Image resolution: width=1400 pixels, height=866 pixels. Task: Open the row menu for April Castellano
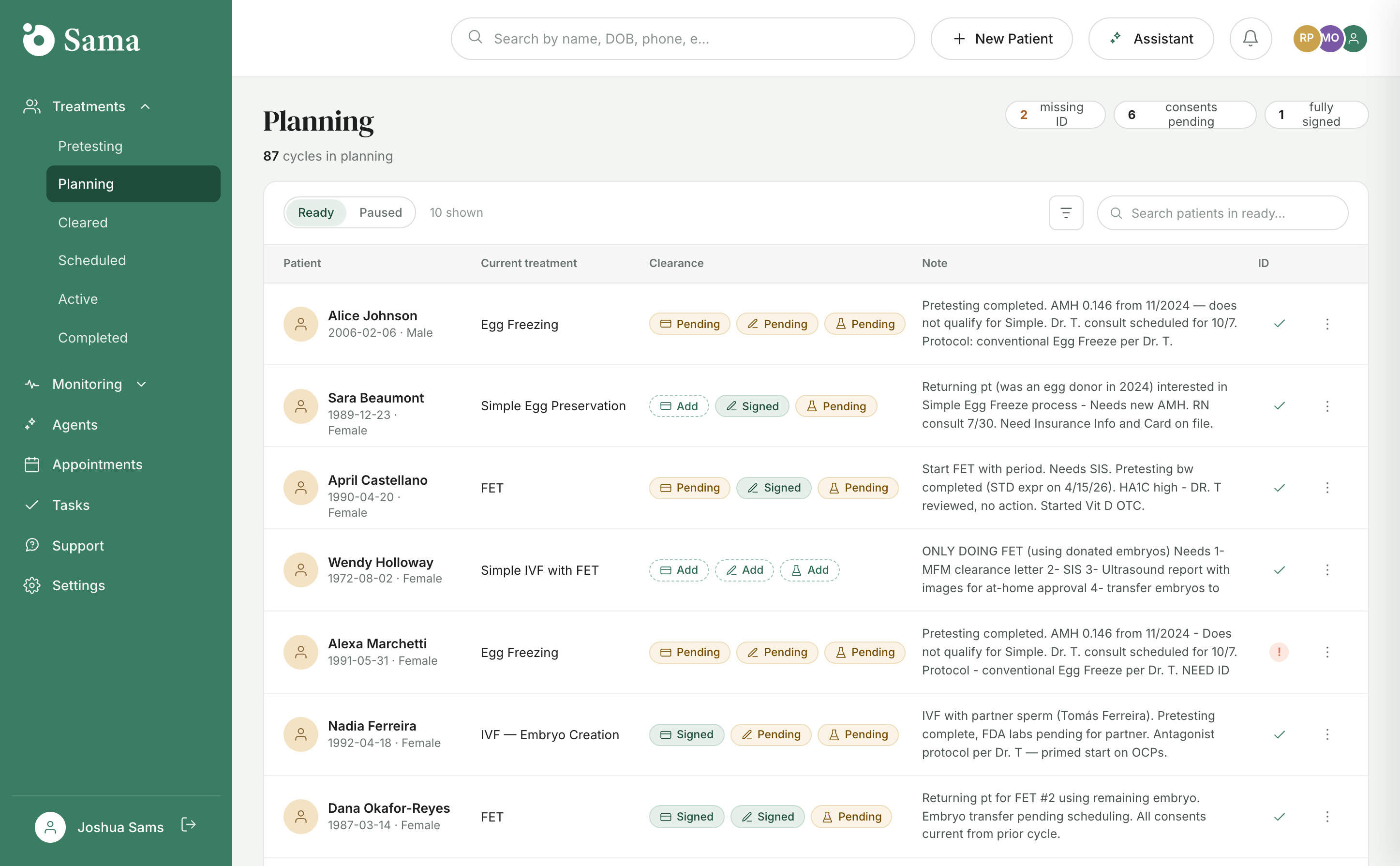point(1326,488)
